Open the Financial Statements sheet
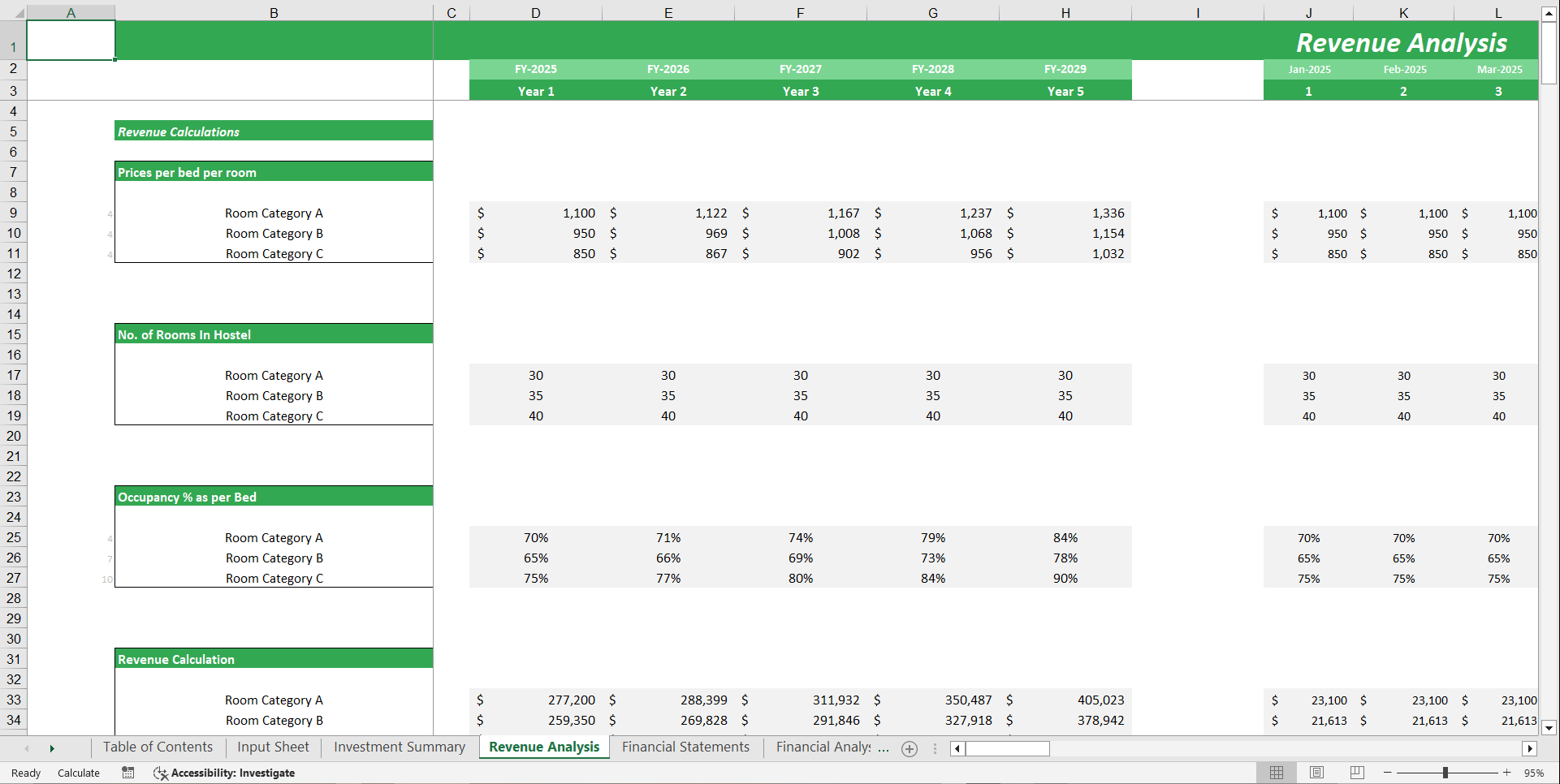Image resolution: width=1560 pixels, height=784 pixels. pyautogui.click(x=685, y=747)
